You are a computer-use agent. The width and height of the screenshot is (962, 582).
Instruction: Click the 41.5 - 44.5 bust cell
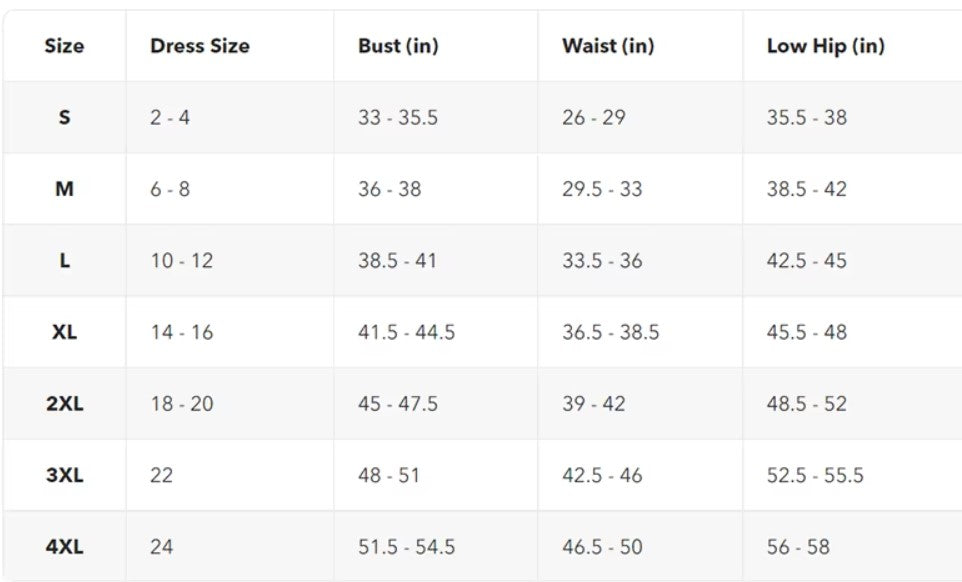[x=406, y=332]
